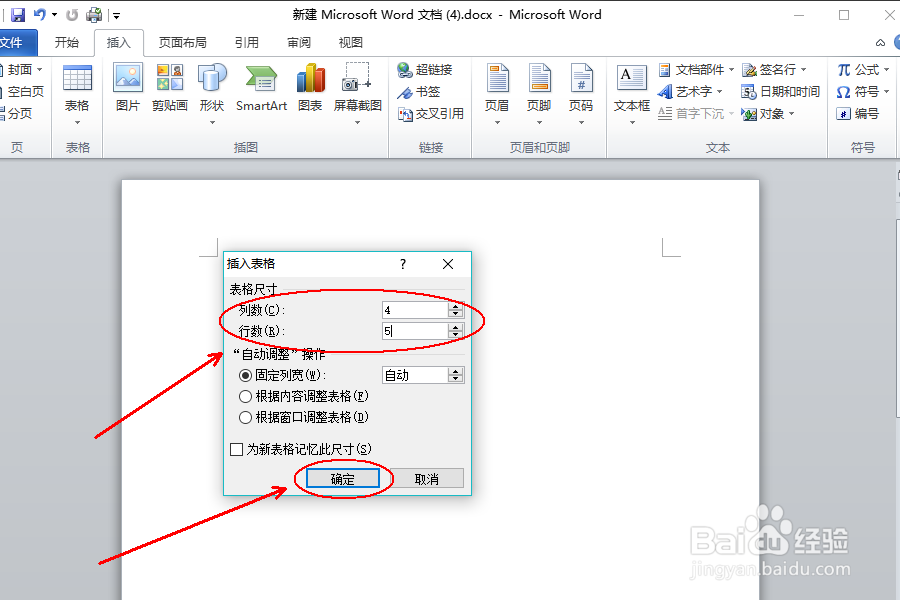This screenshot has height=600, width=900.
Task: Open the 文档部件 quick parts menu
Action: click(x=696, y=69)
